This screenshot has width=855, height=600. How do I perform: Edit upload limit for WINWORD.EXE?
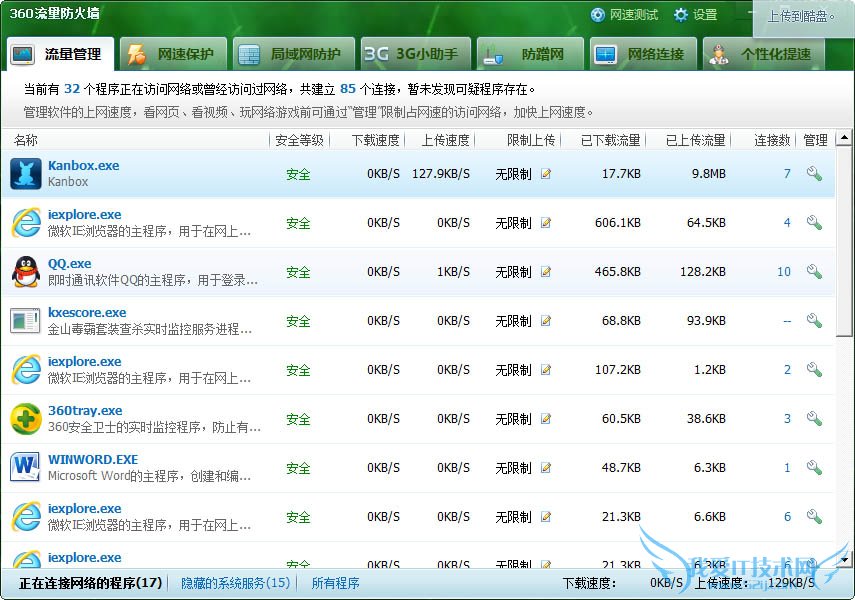coord(546,468)
